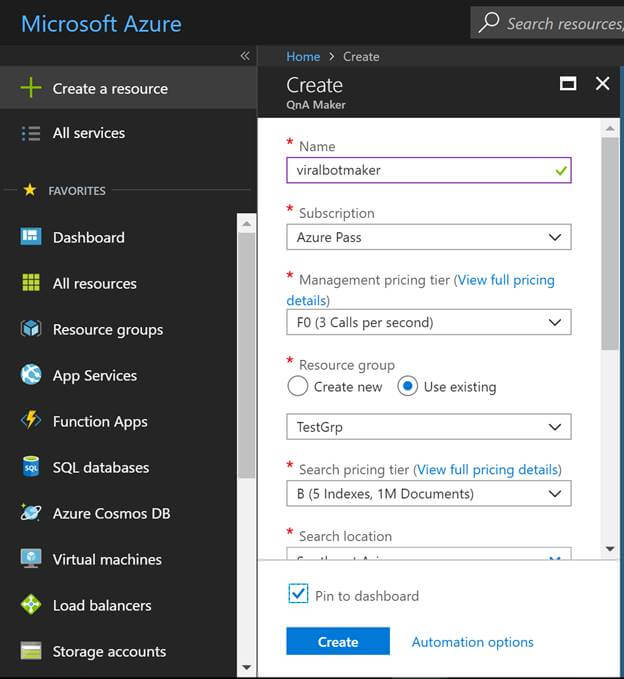Screen dimensions: 624x679
Task: Collapse the sidebar with the double chevron
Action: (x=245, y=56)
